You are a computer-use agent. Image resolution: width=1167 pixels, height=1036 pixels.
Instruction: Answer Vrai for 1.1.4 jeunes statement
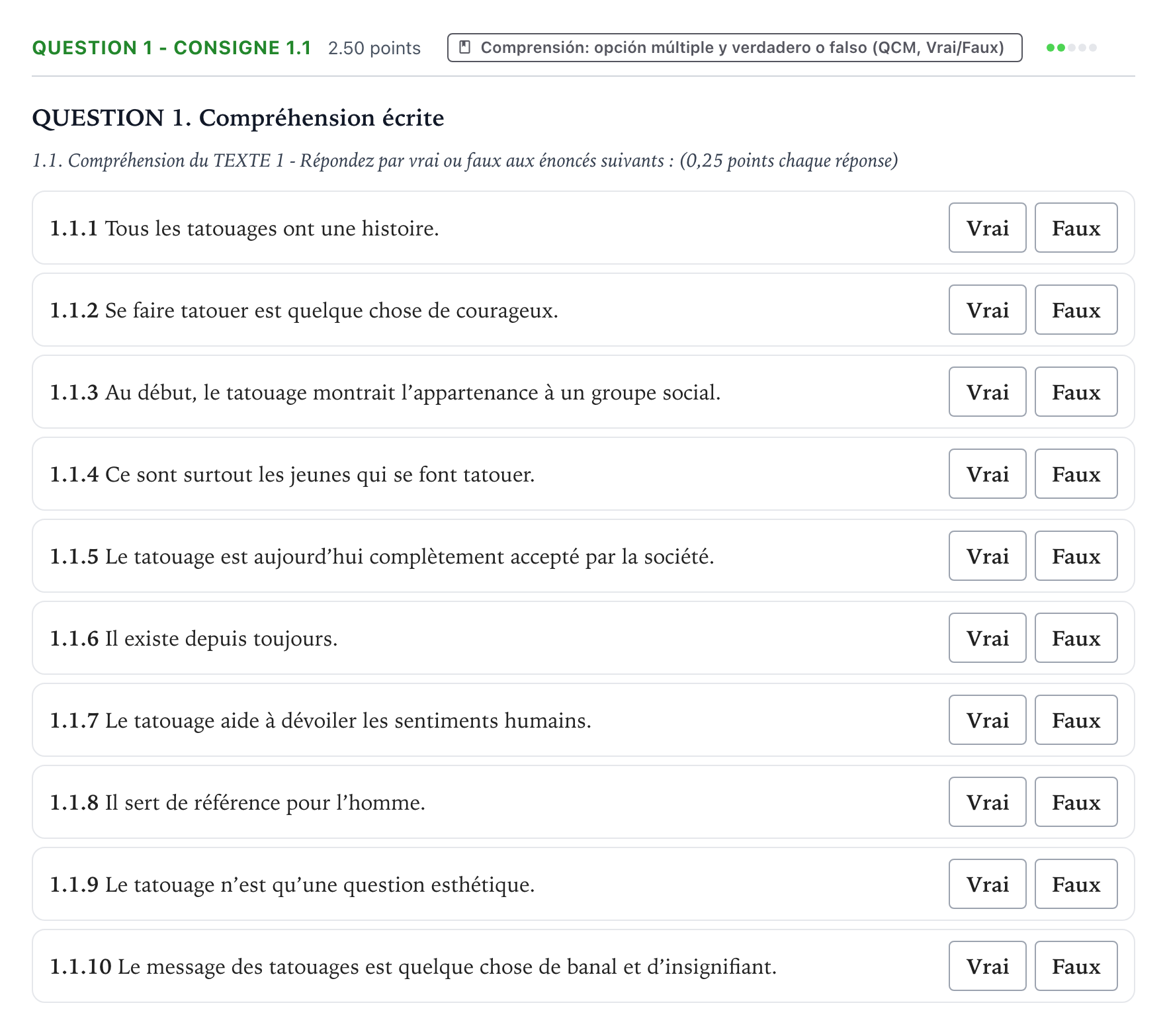pos(987,474)
